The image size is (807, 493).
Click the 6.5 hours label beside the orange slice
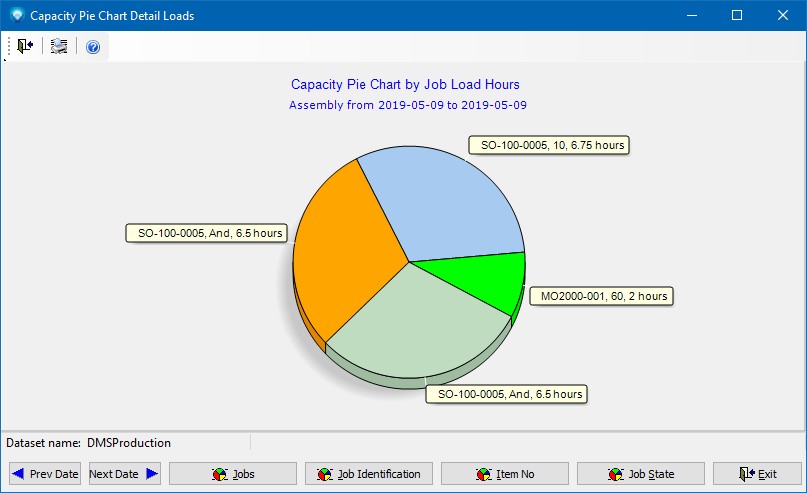207,233
